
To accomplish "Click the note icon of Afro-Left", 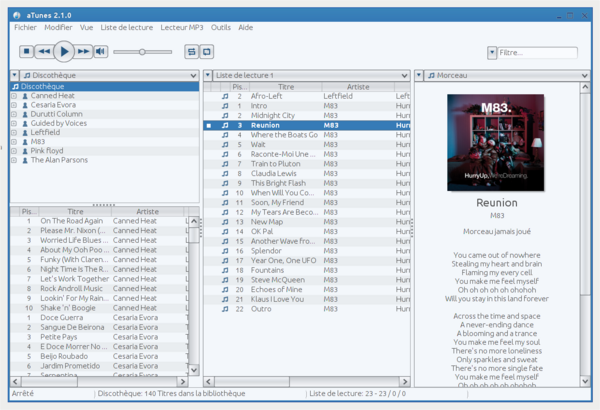I will (x=225, y=96).
